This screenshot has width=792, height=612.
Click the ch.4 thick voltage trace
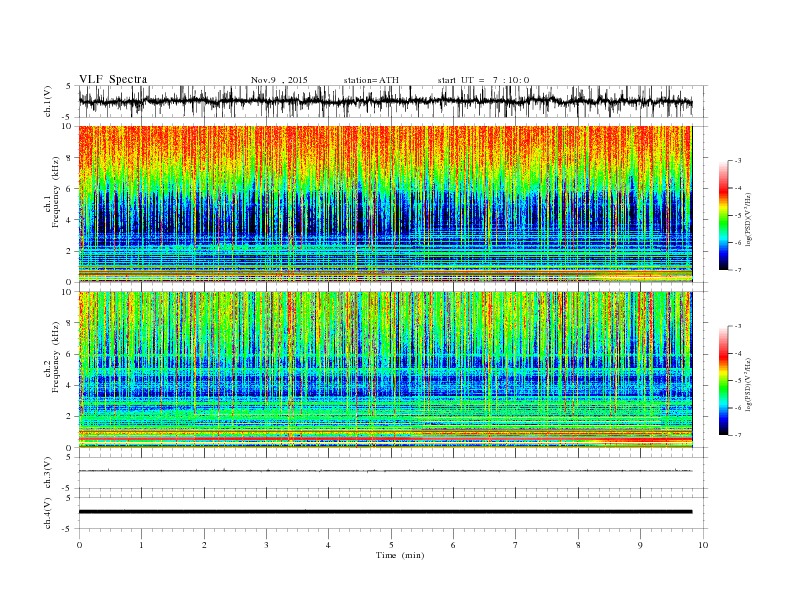click(x=385, y=512)
